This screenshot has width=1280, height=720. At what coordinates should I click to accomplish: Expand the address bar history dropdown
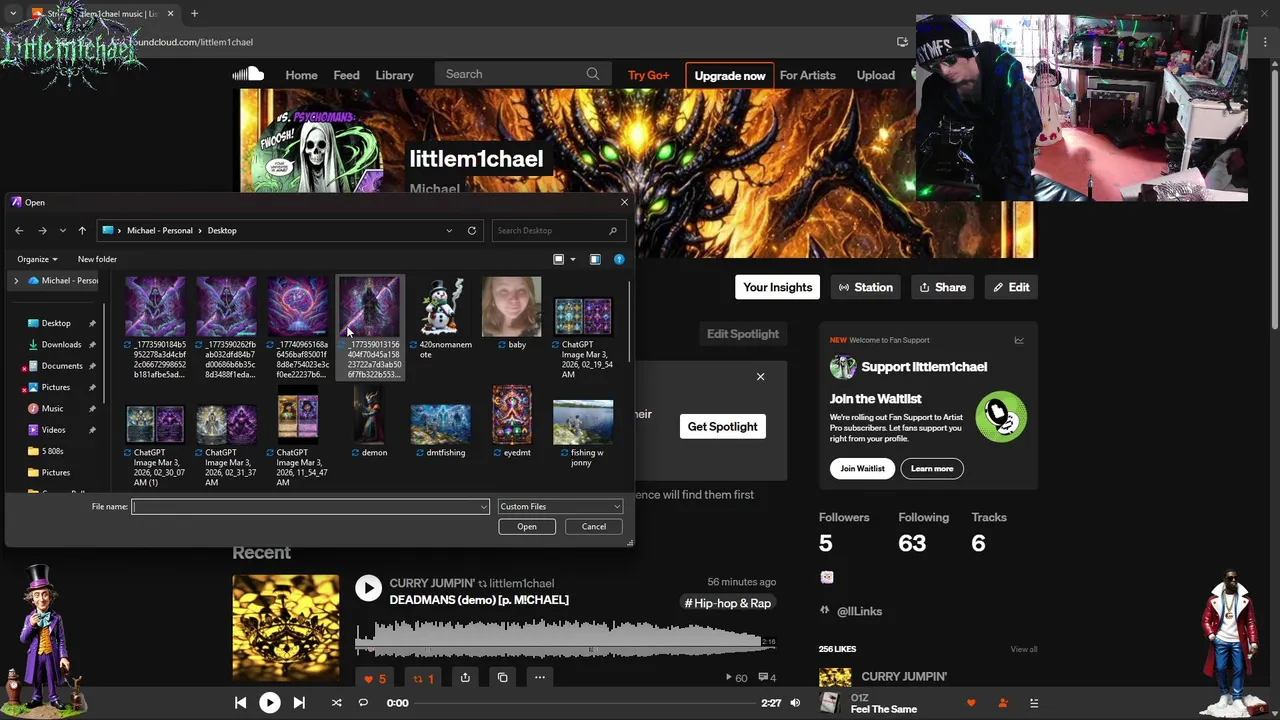[449, 231]
